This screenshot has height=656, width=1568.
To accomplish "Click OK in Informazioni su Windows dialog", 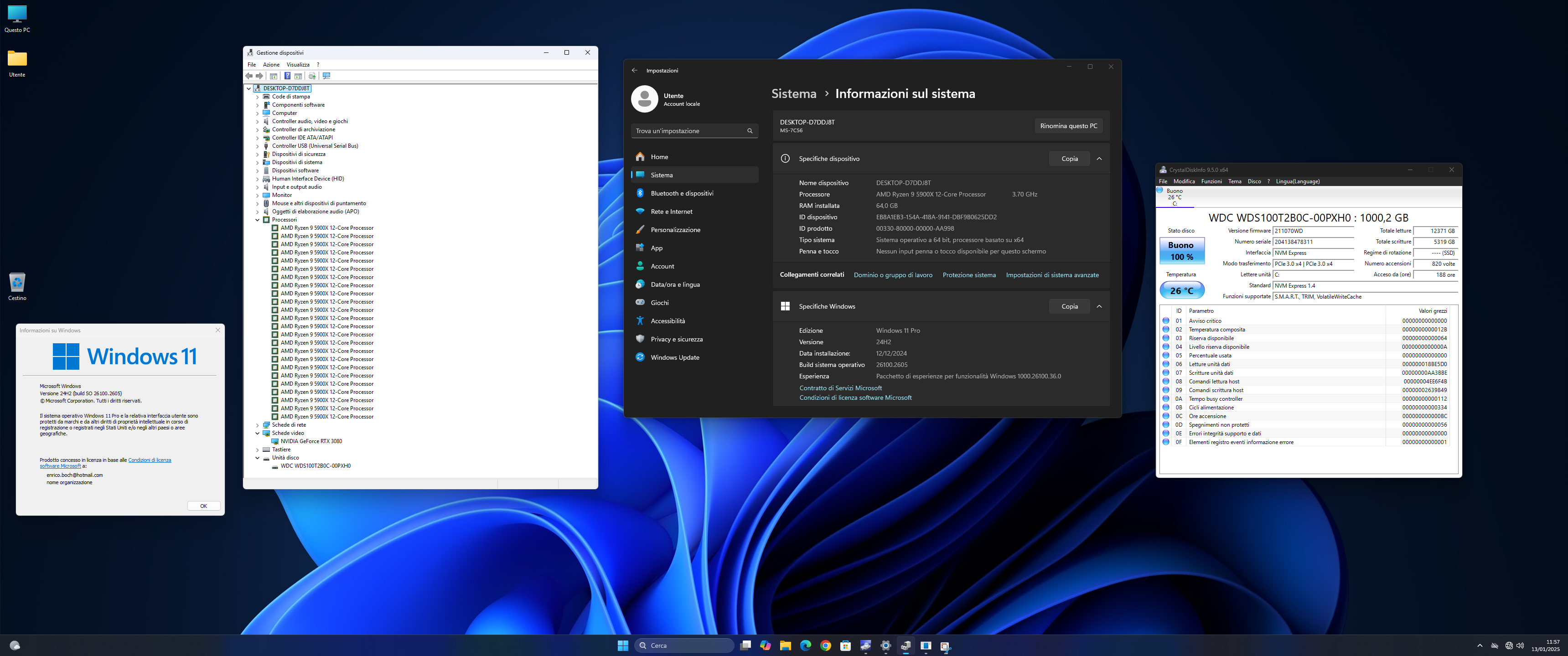I will 204,506.
